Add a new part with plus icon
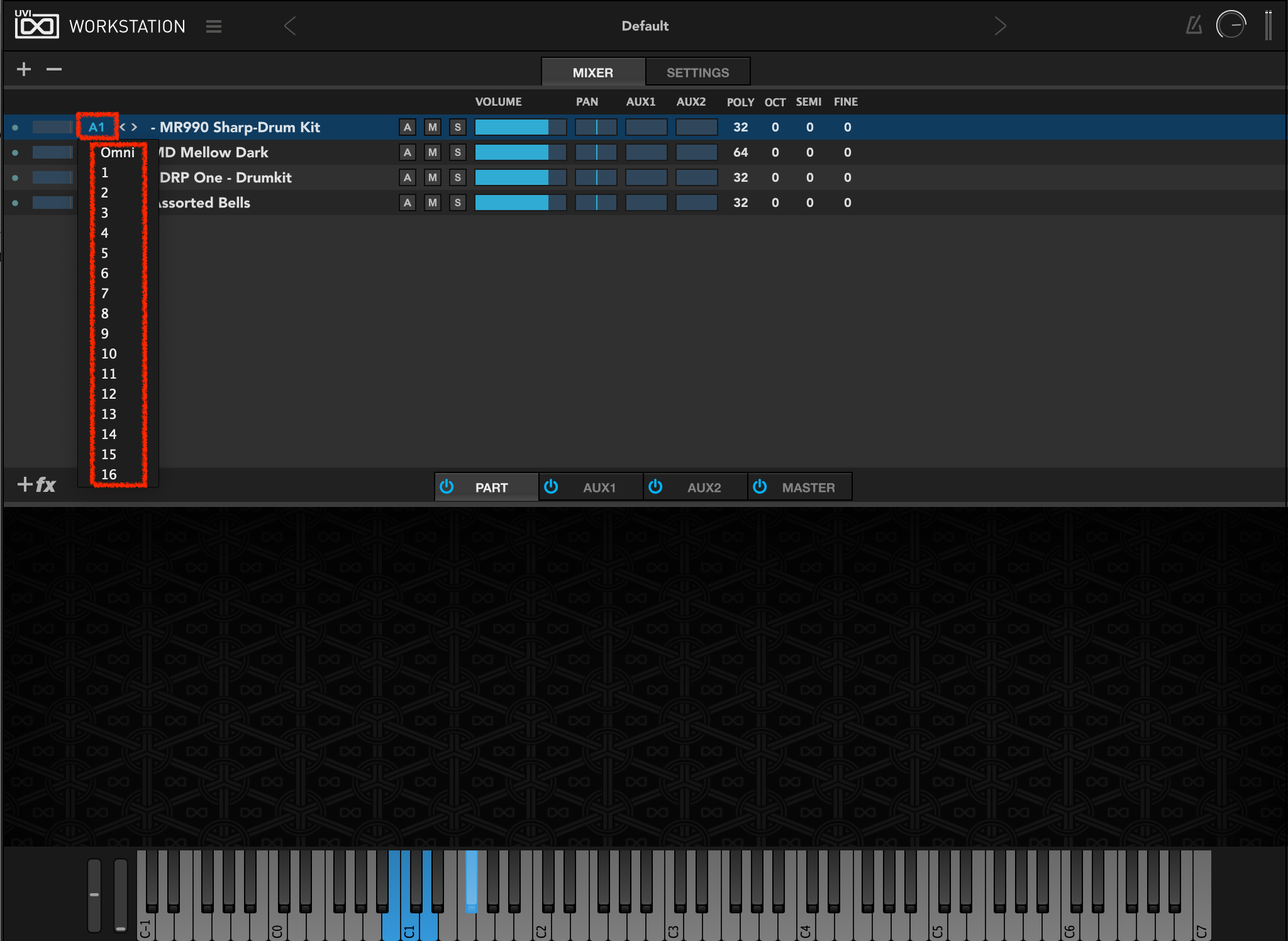This screenshot has height=941, width=1288. tap(24, 69)
